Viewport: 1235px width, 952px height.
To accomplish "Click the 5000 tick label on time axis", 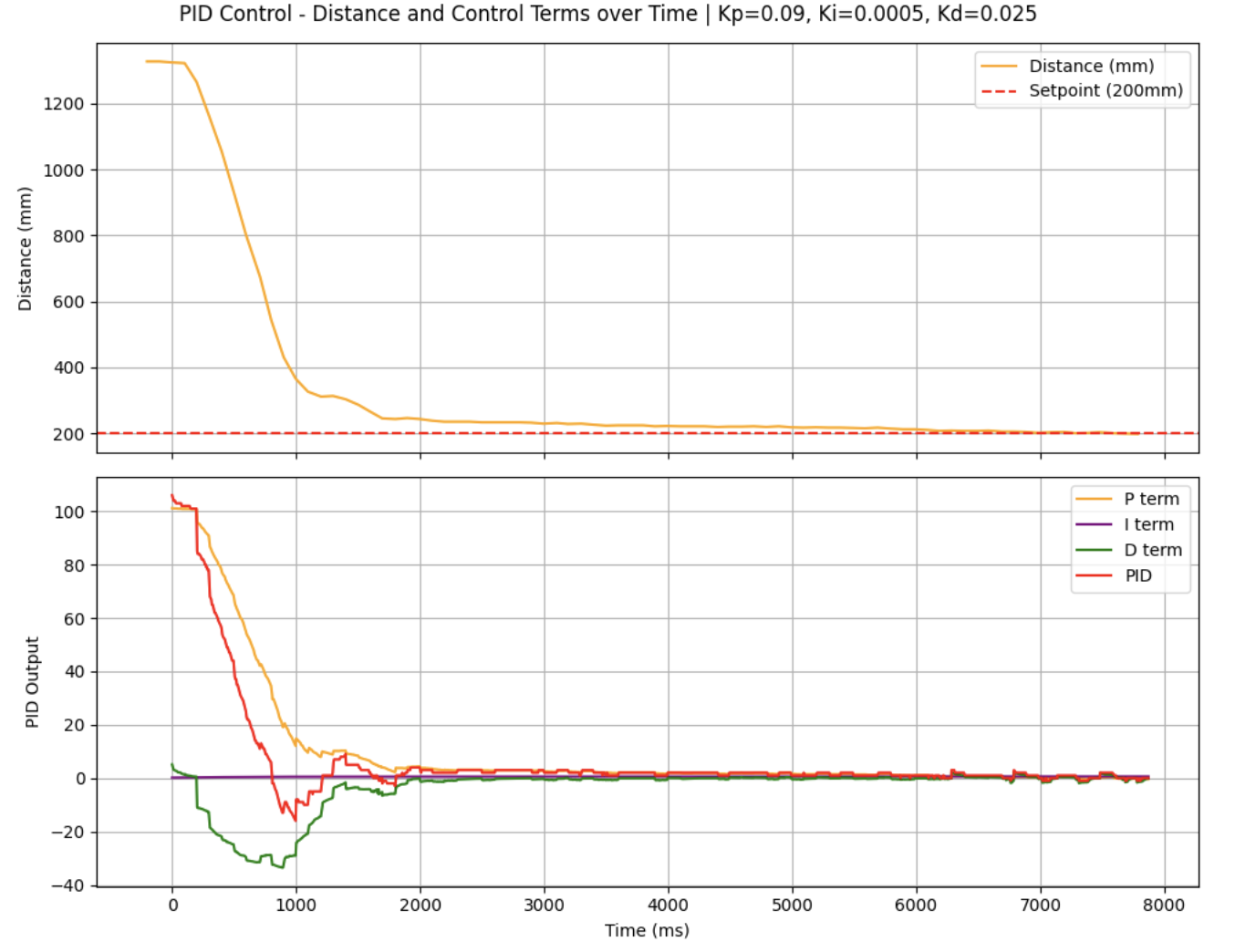I will coord(792,905).
